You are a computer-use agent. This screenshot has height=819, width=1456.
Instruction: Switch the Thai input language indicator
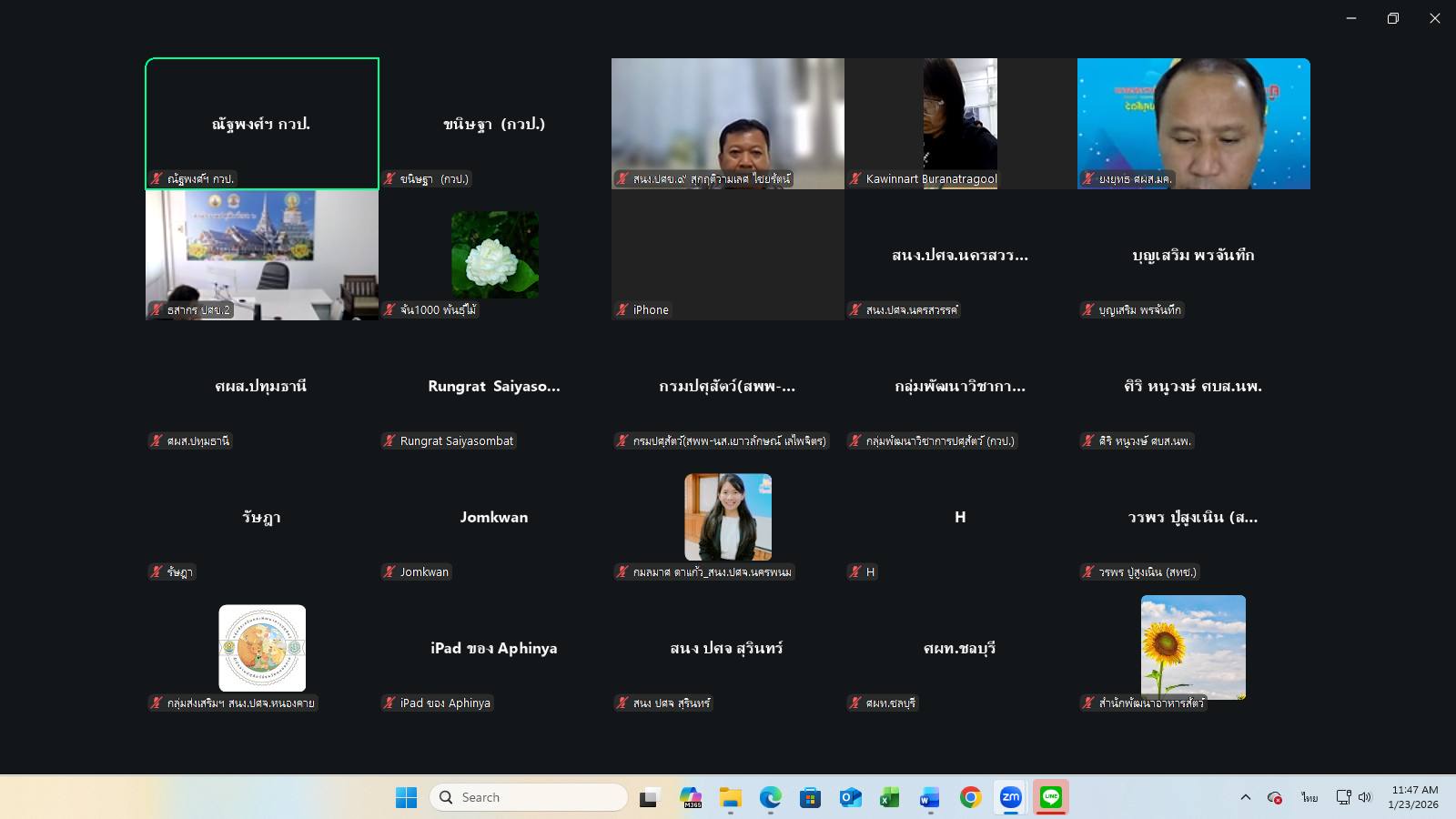point(1309,798)
